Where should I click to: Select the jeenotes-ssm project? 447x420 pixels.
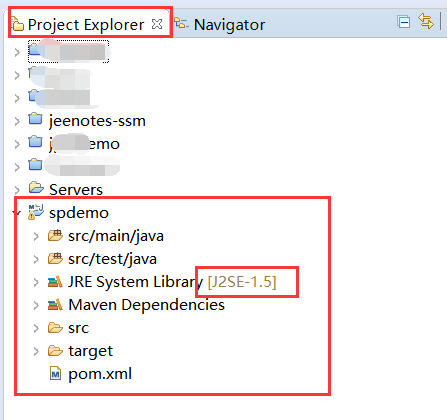97,121
